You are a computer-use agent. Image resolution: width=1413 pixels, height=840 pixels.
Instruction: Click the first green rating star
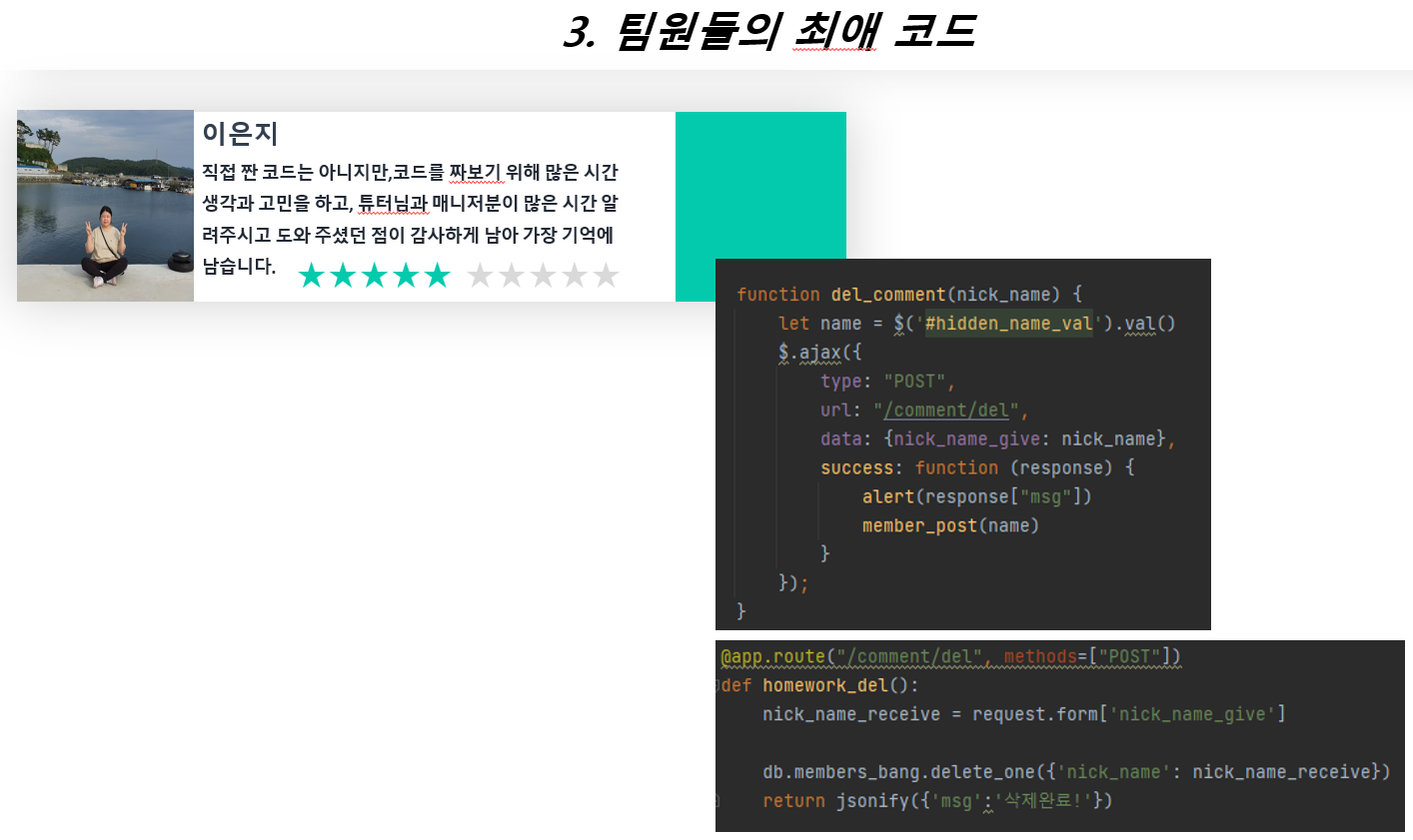(x=312, y=276)
